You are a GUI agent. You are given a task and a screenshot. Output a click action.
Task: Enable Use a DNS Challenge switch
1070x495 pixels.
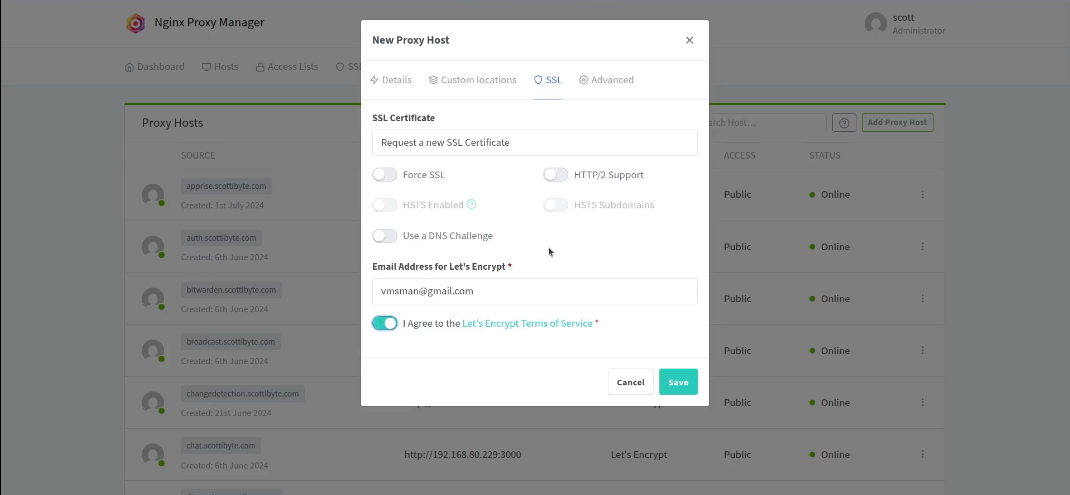pyautogui.click(x=385, y=236)
